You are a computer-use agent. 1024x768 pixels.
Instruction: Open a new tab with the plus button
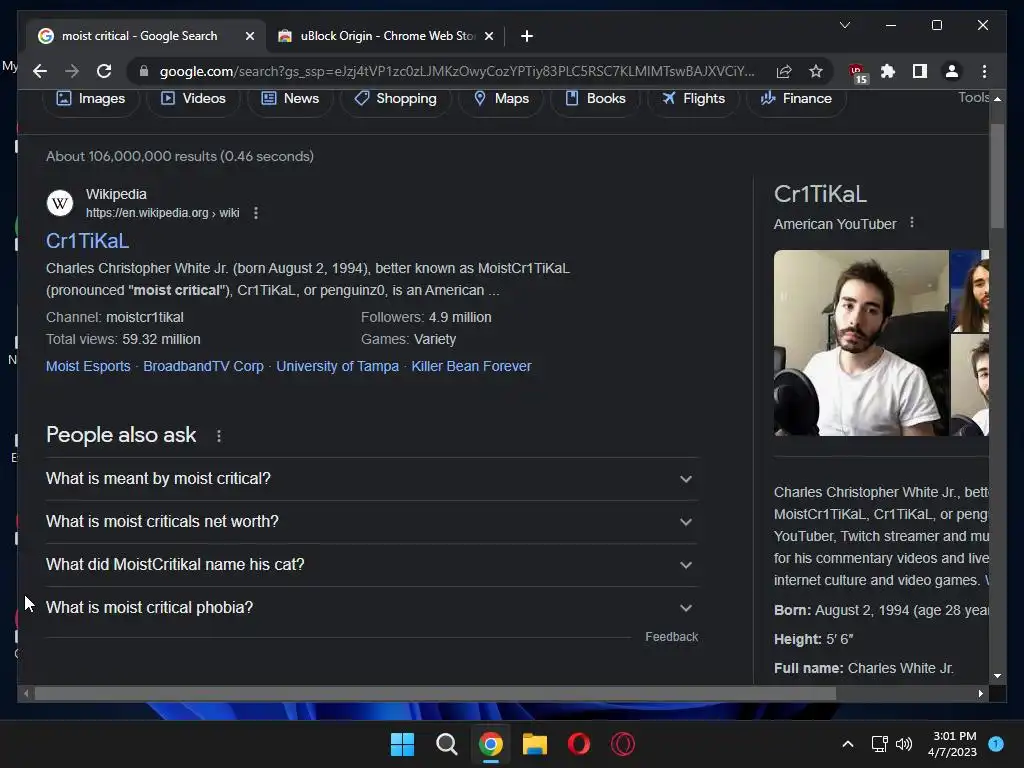pos(527,36)
